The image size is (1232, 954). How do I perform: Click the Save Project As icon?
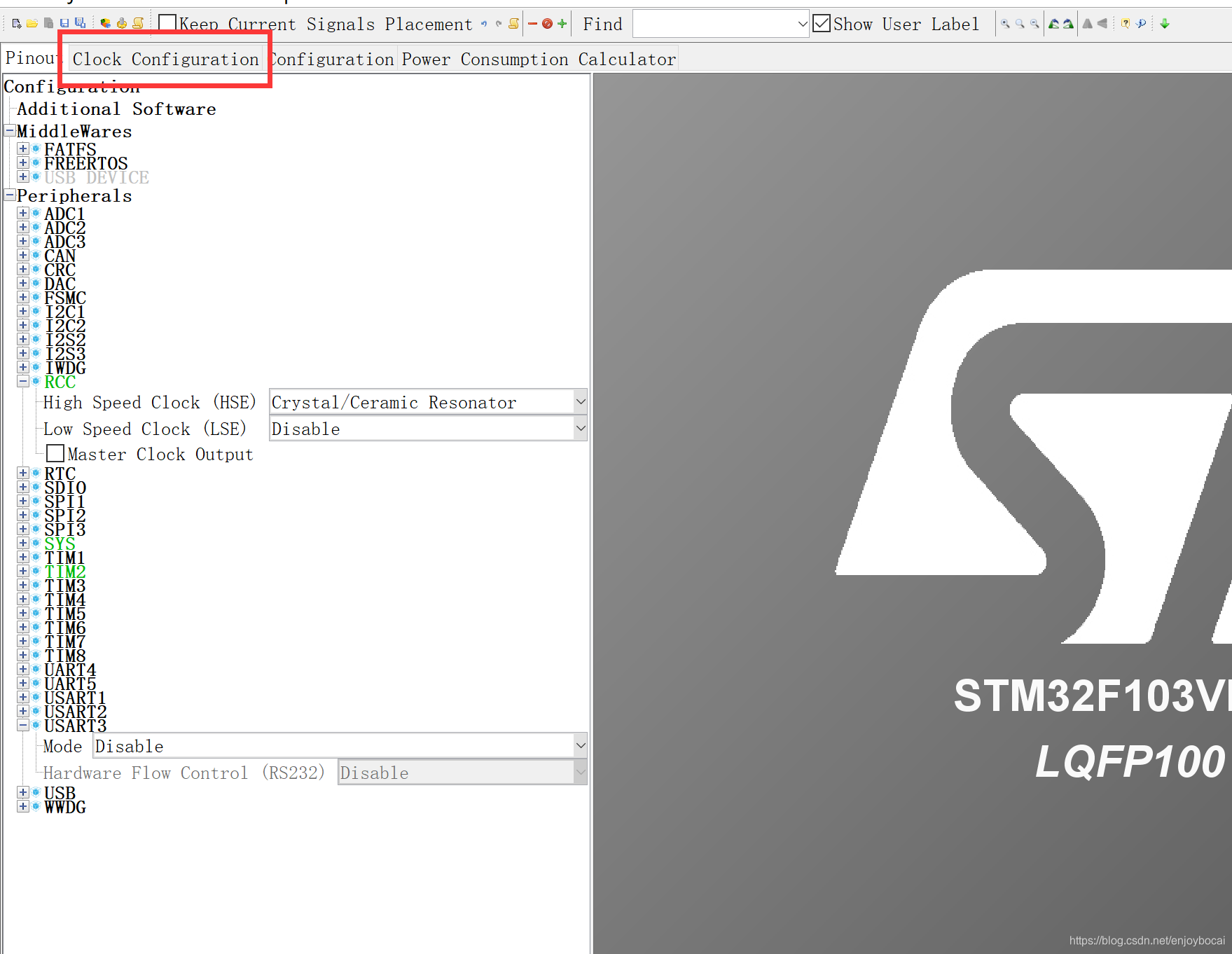coord(80,24)
